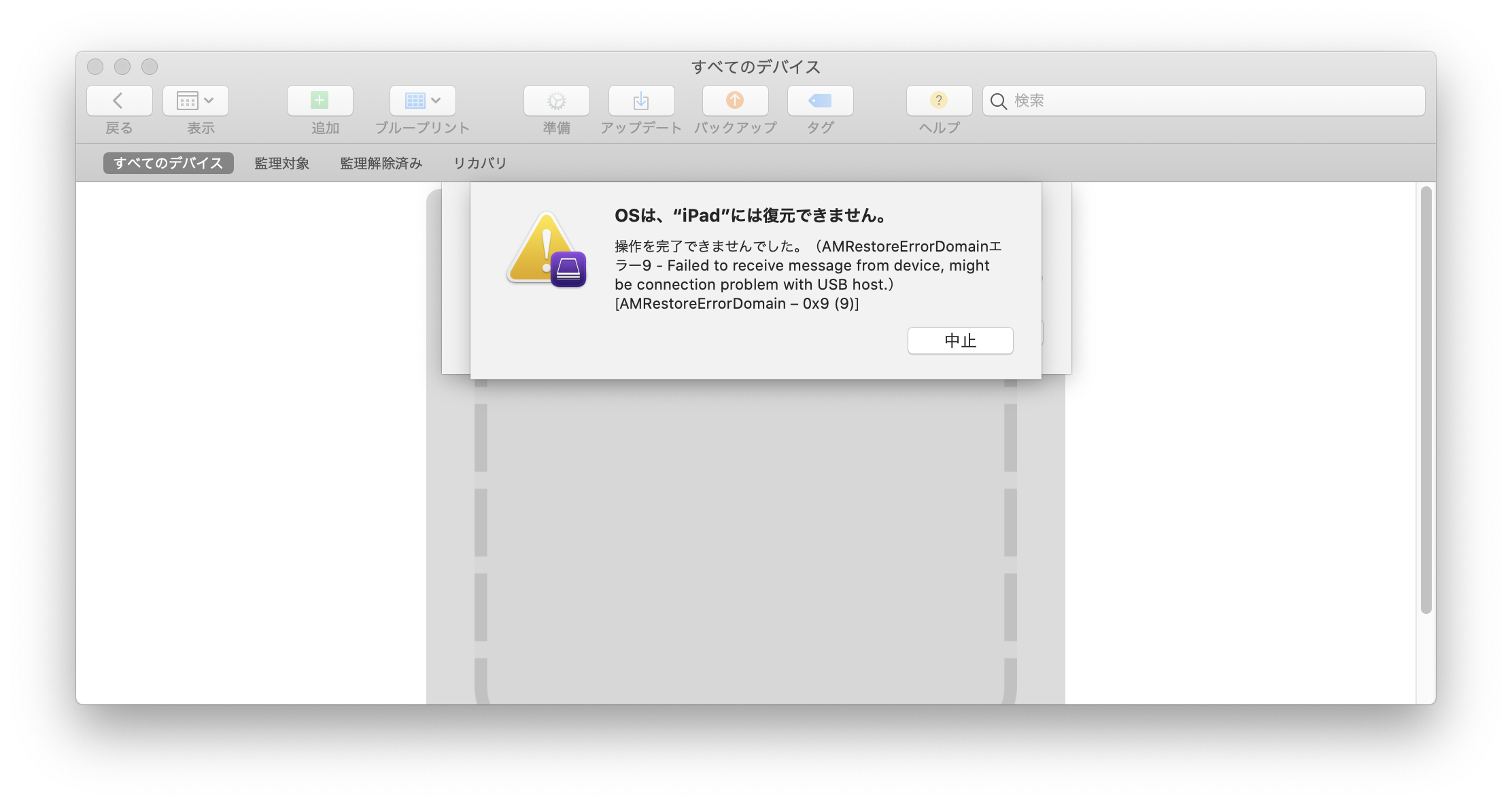
Task: Select the すべてのデバイス tab
Action: click(168, 163)
